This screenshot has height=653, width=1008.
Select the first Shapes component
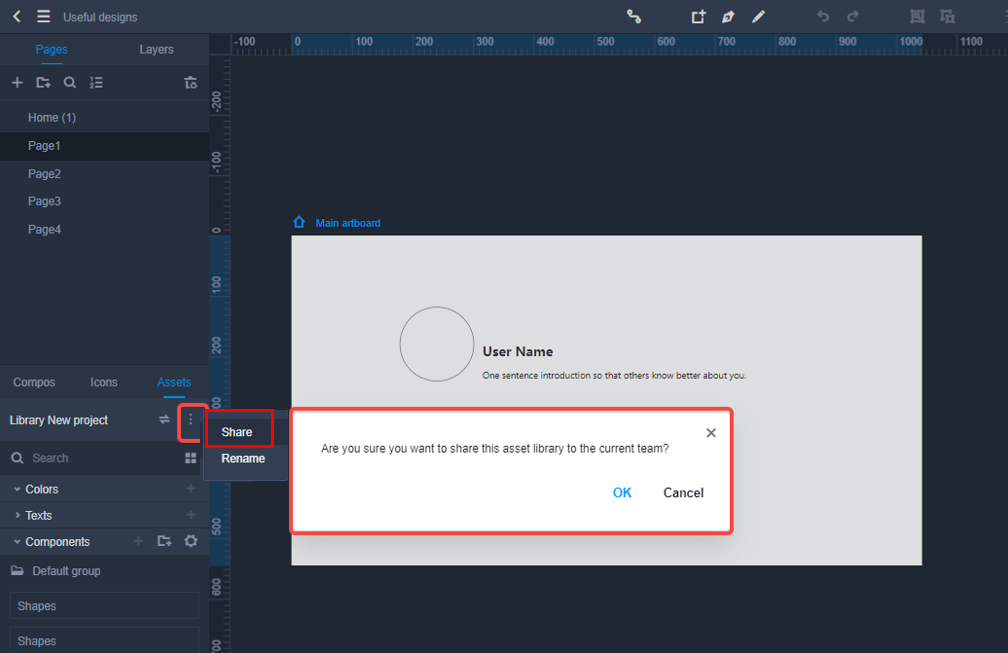point(104,605)
